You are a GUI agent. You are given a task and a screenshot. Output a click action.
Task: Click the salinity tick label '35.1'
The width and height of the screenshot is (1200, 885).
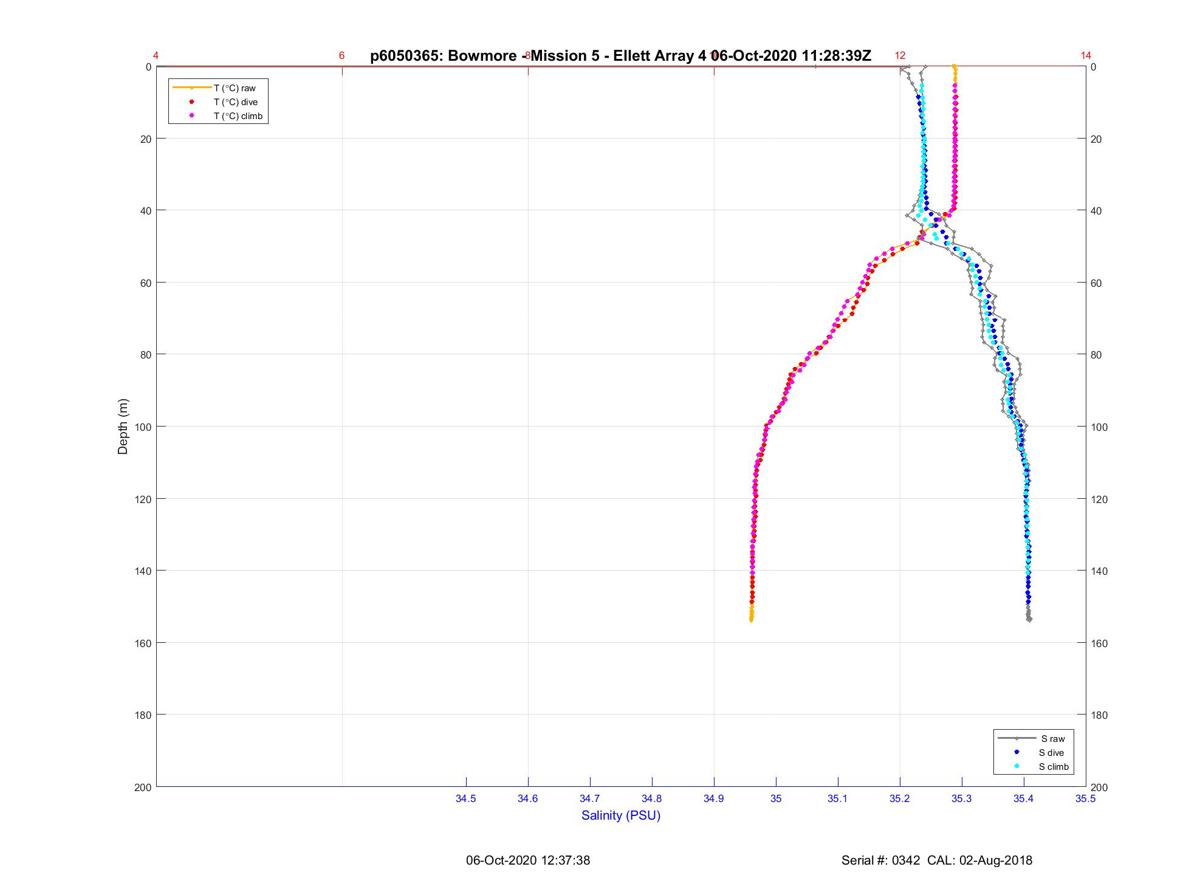pos(838,799)
